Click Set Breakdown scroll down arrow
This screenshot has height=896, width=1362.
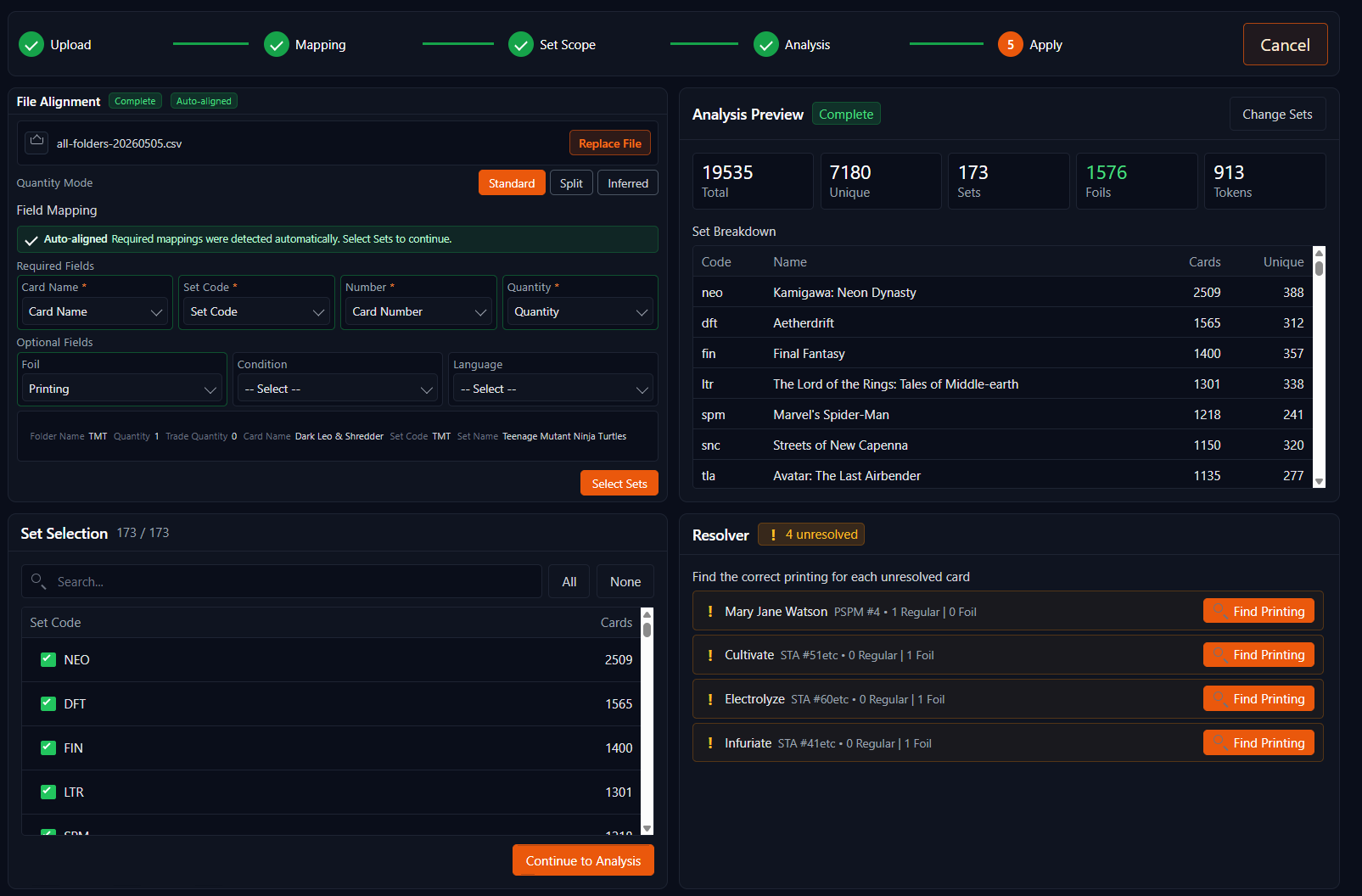pyautogui.click(x=1319, y=481)
